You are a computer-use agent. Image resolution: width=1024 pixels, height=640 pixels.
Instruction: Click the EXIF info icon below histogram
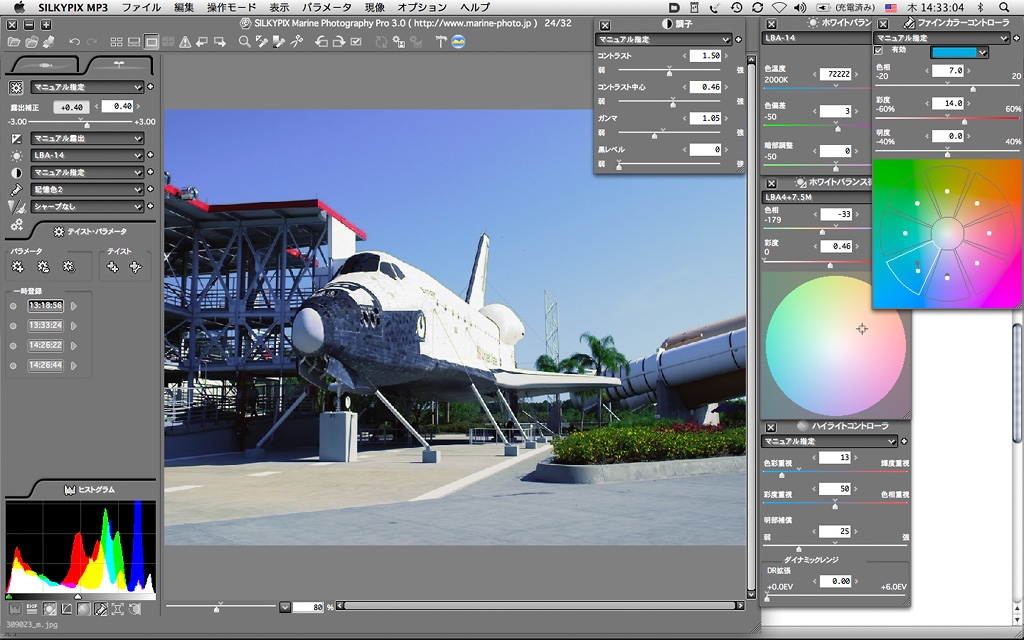32,608
